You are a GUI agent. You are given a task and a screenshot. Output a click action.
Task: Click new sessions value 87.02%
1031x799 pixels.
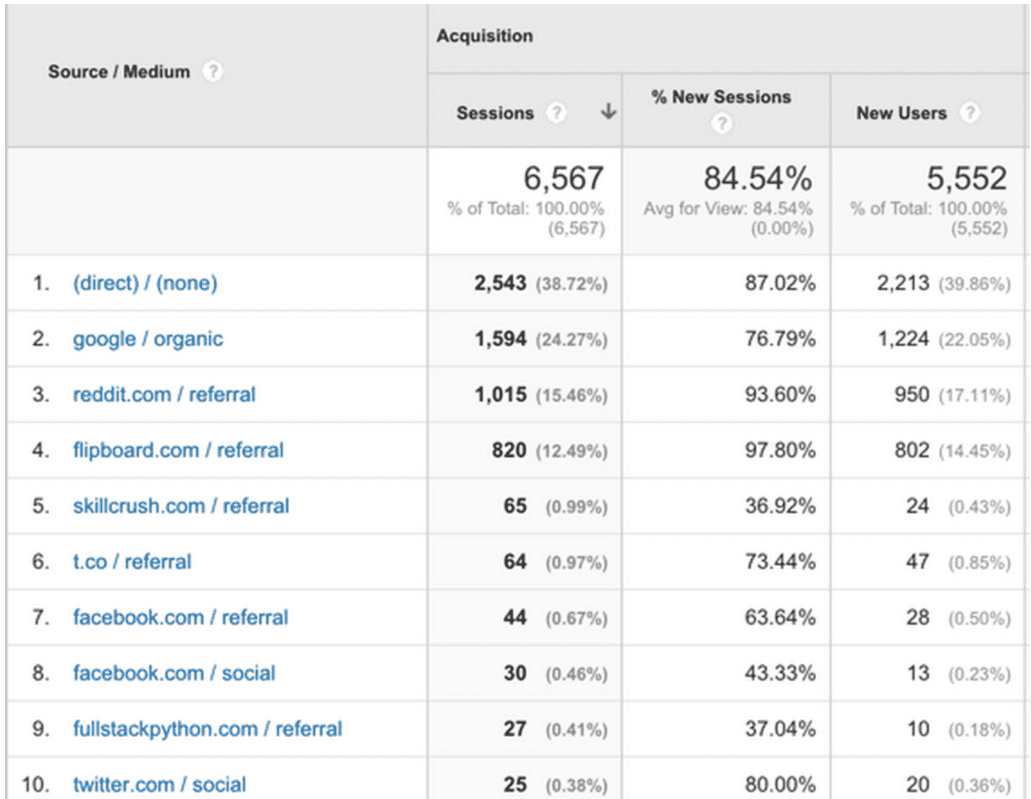[780, 283]
